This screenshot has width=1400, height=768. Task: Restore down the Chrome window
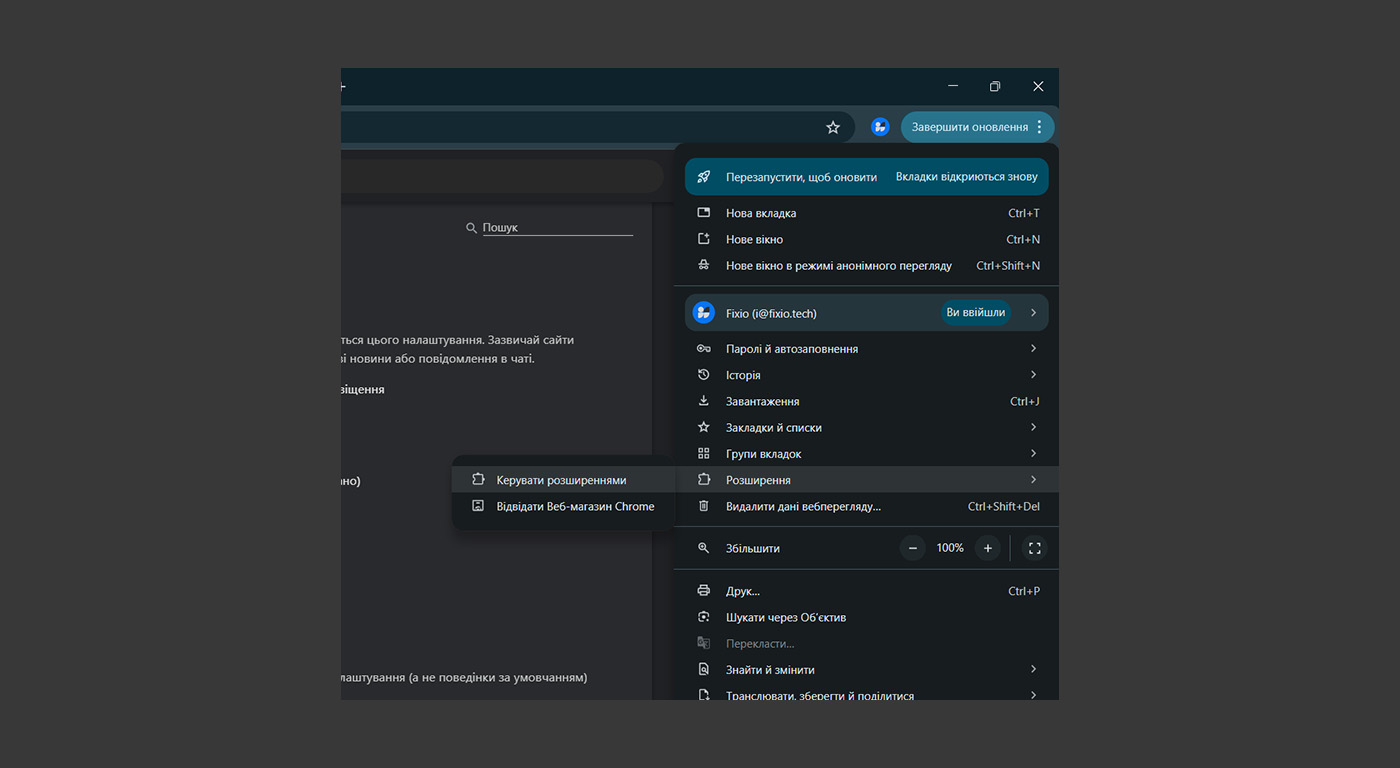click(x=995, y=86)
